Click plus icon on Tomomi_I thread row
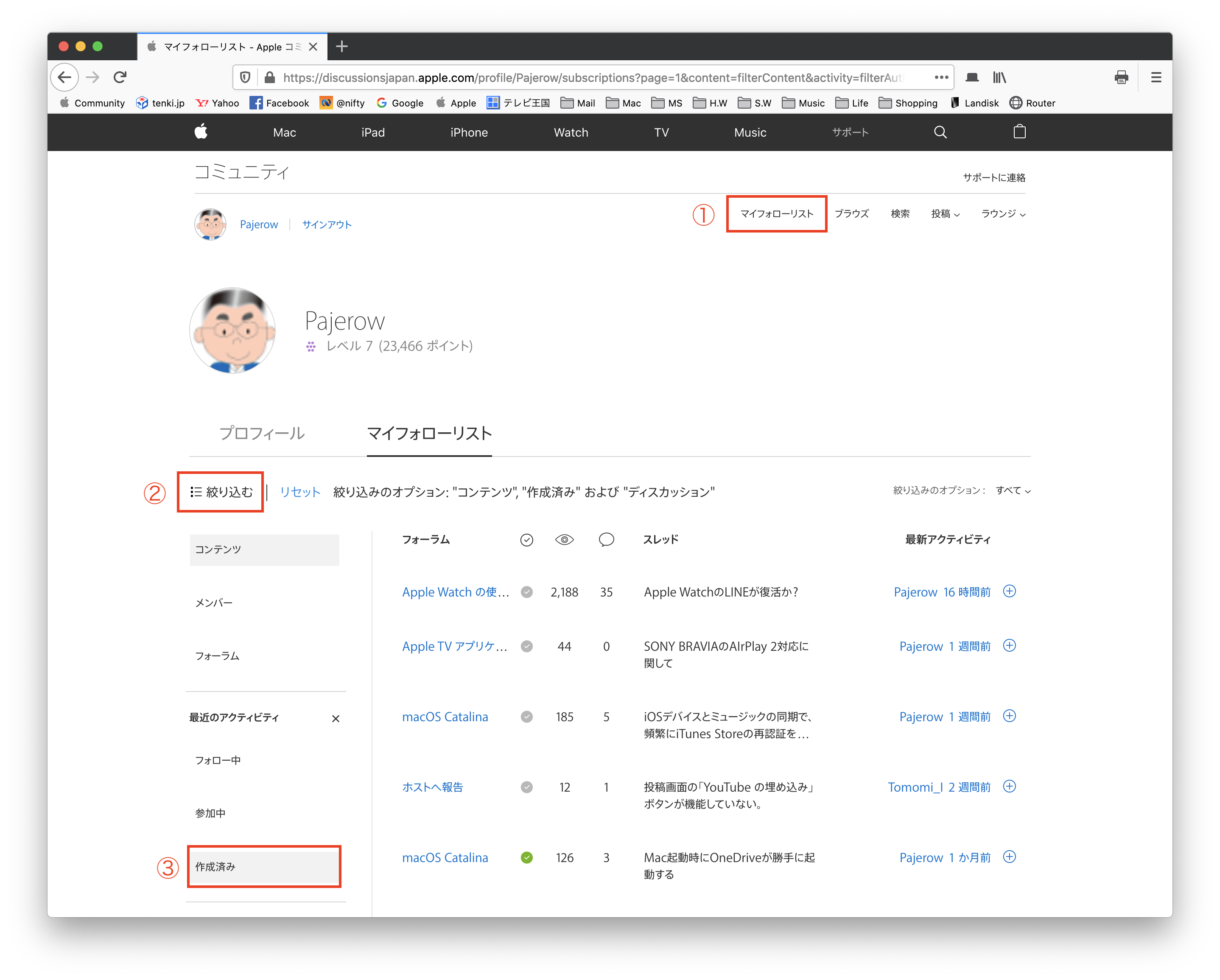The height and width of the screenshot is (980, 1220). [1009, 787]
